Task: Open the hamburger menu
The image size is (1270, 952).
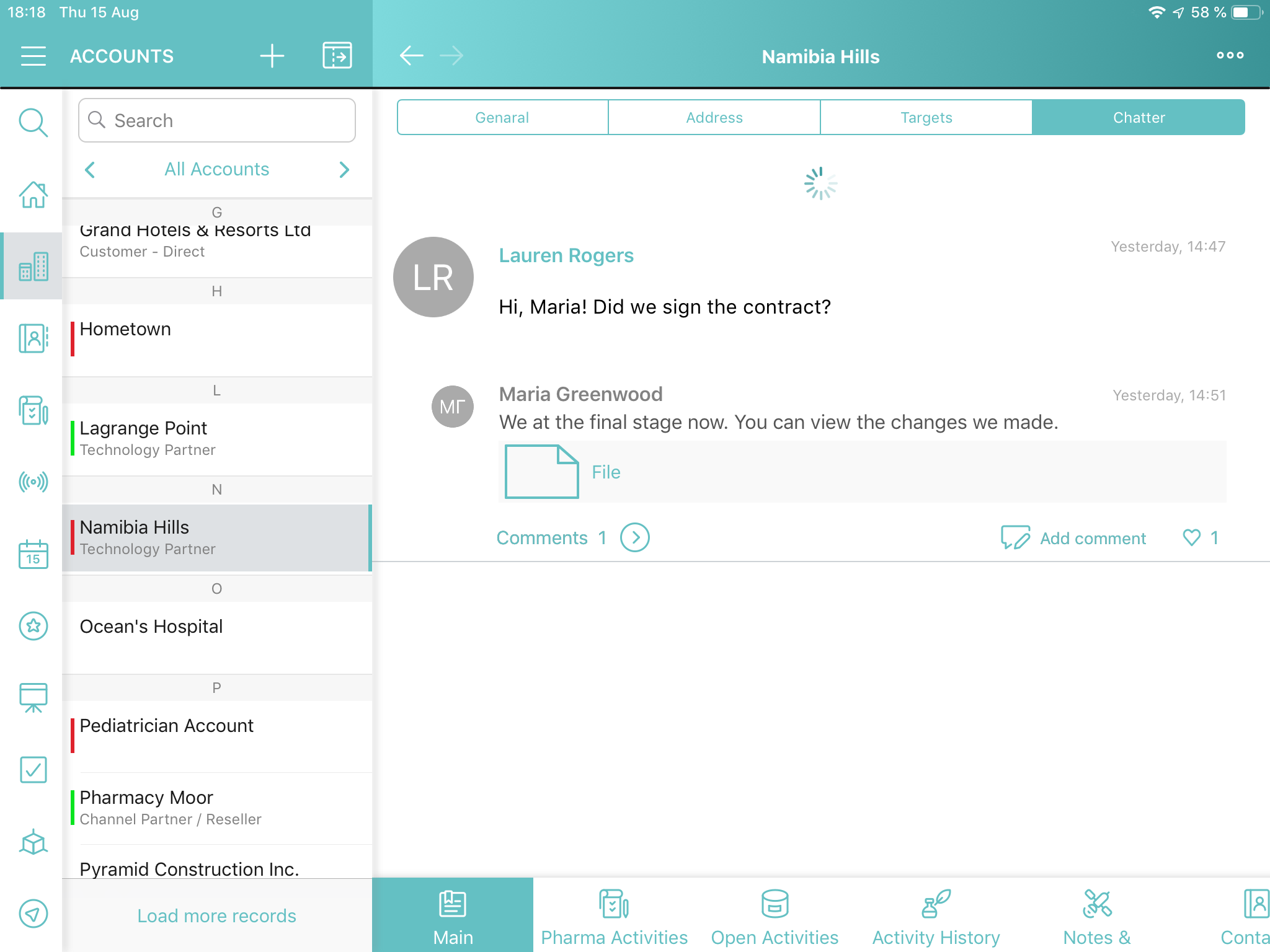Action: coord(33,56)
